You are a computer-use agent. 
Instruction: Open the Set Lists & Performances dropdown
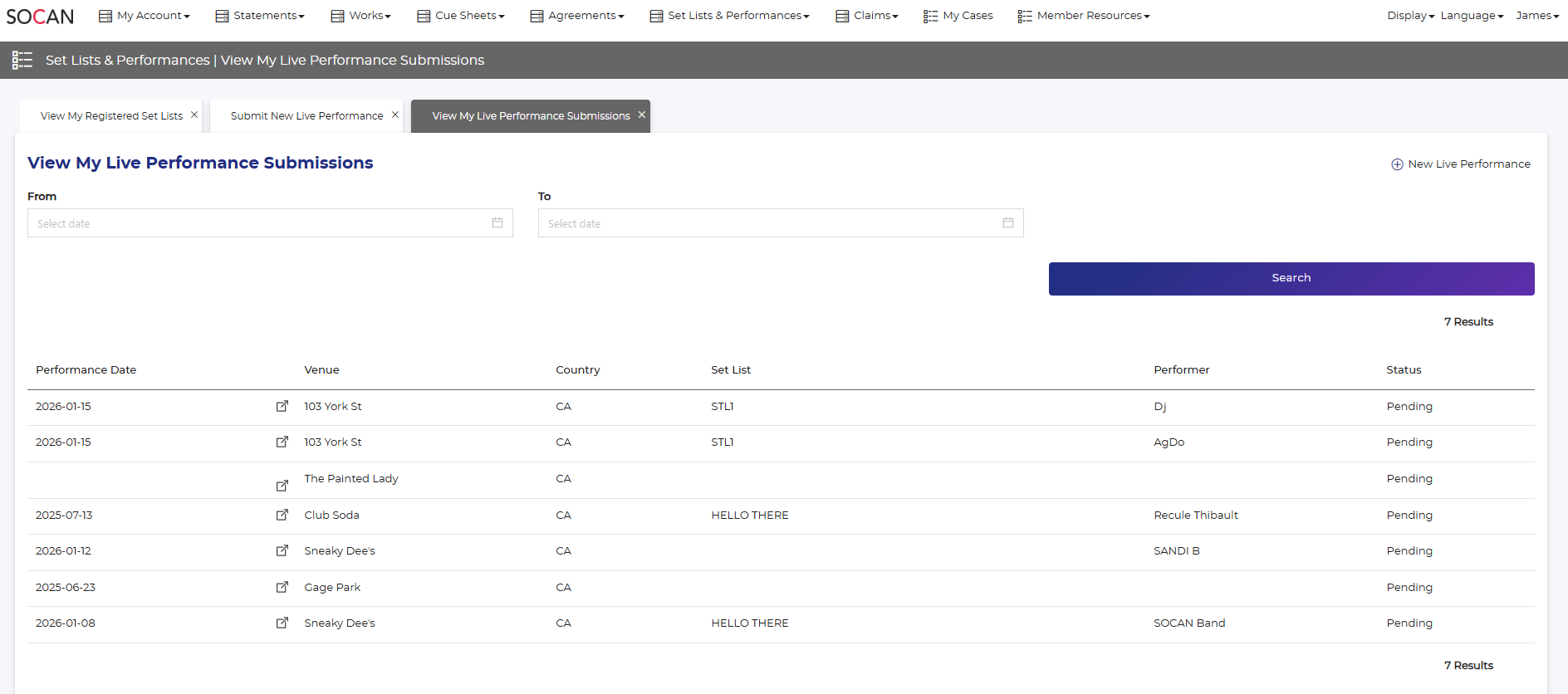(x=729, y=16)
